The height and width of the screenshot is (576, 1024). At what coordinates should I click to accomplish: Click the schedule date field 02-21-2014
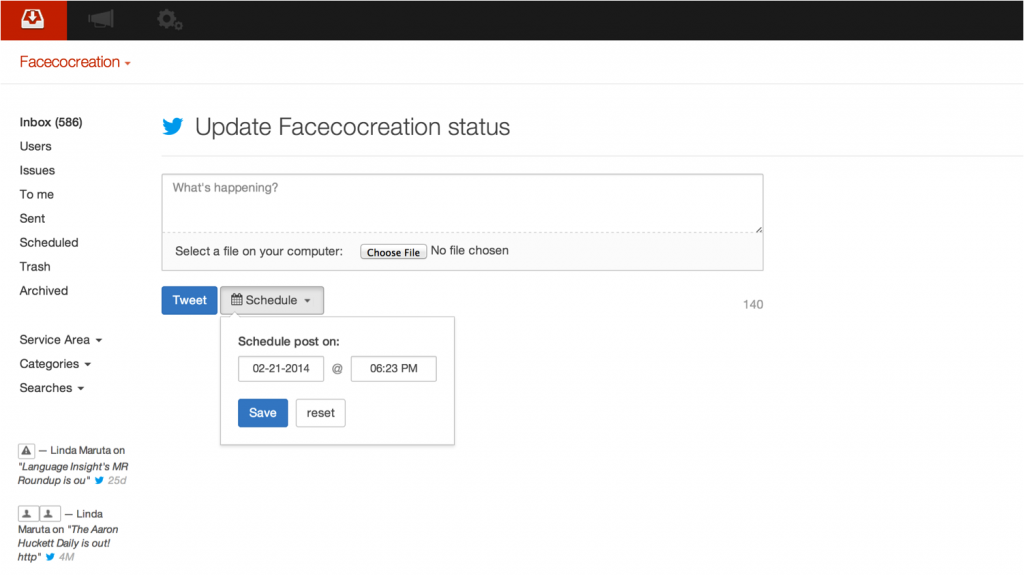point(281,368)
